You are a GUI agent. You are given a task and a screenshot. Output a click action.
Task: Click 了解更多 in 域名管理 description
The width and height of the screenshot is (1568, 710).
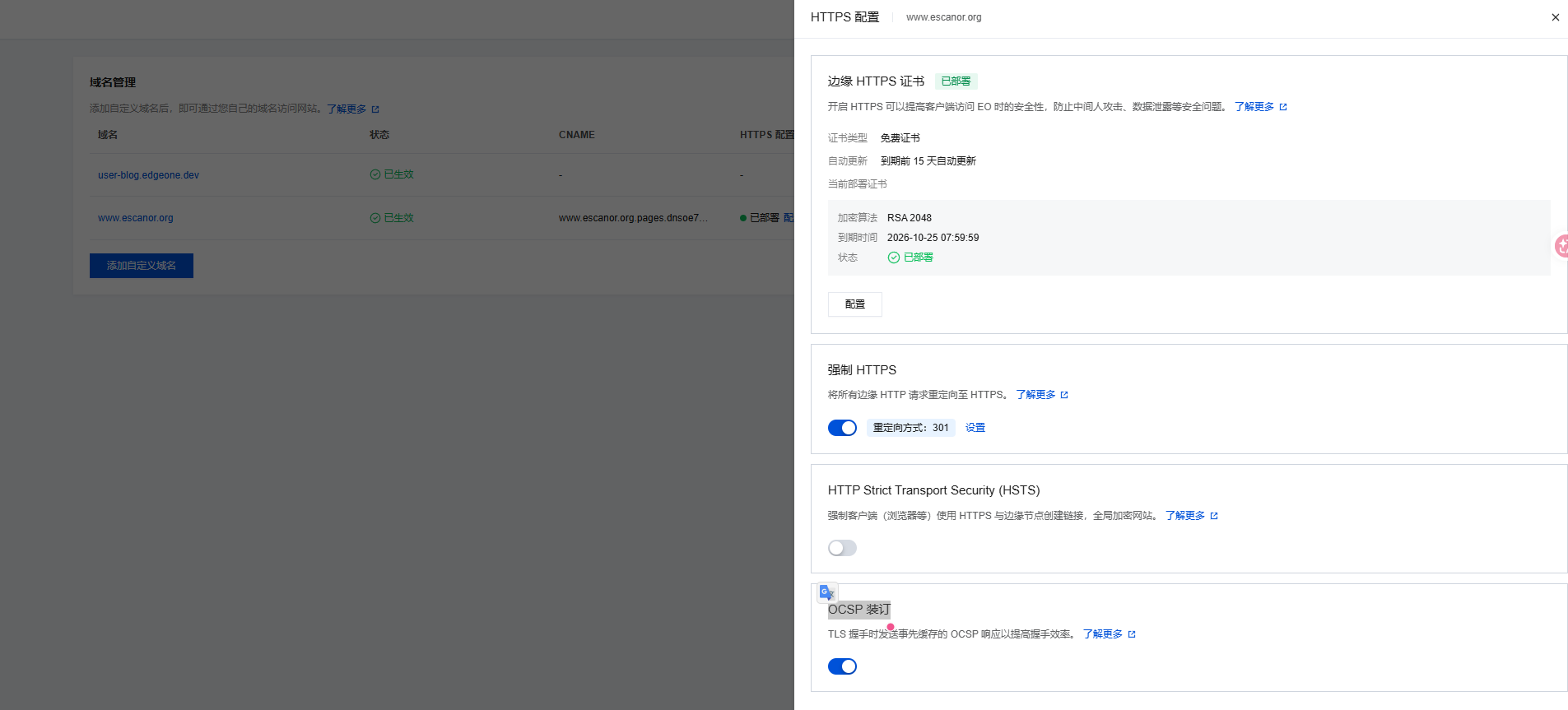pos(347,109)
